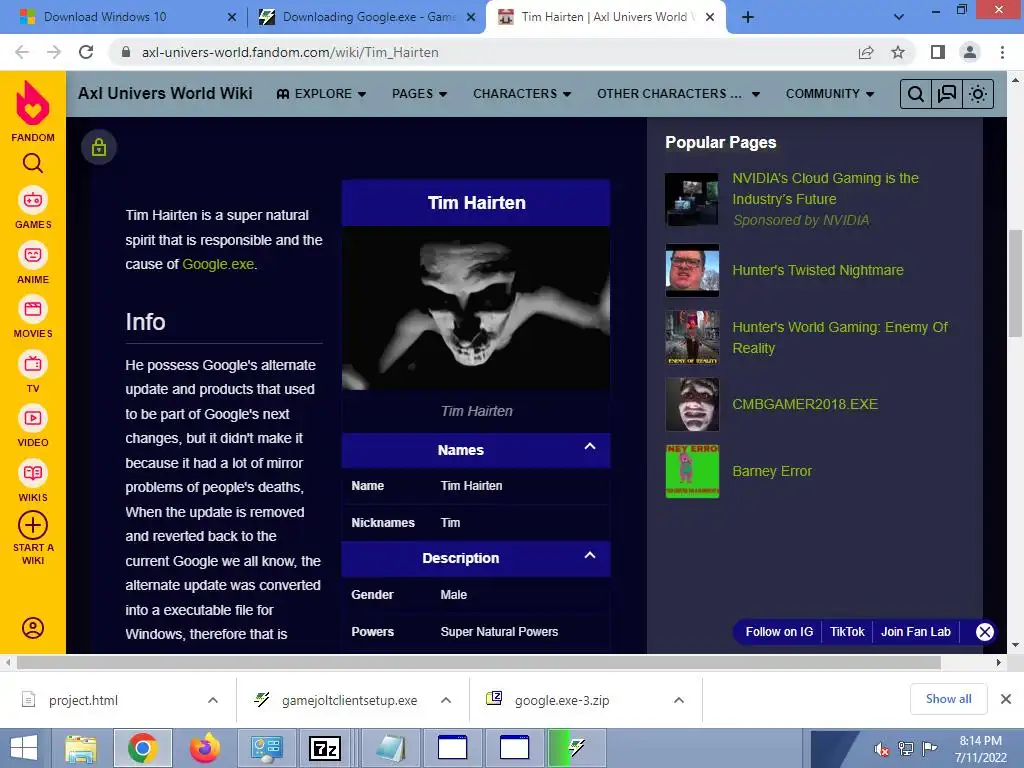The width and height of the screenshot is (1024, 768).
Task: Open the Movies section in the sidebar
Action: pyautogui.click(x=33, y=317)
